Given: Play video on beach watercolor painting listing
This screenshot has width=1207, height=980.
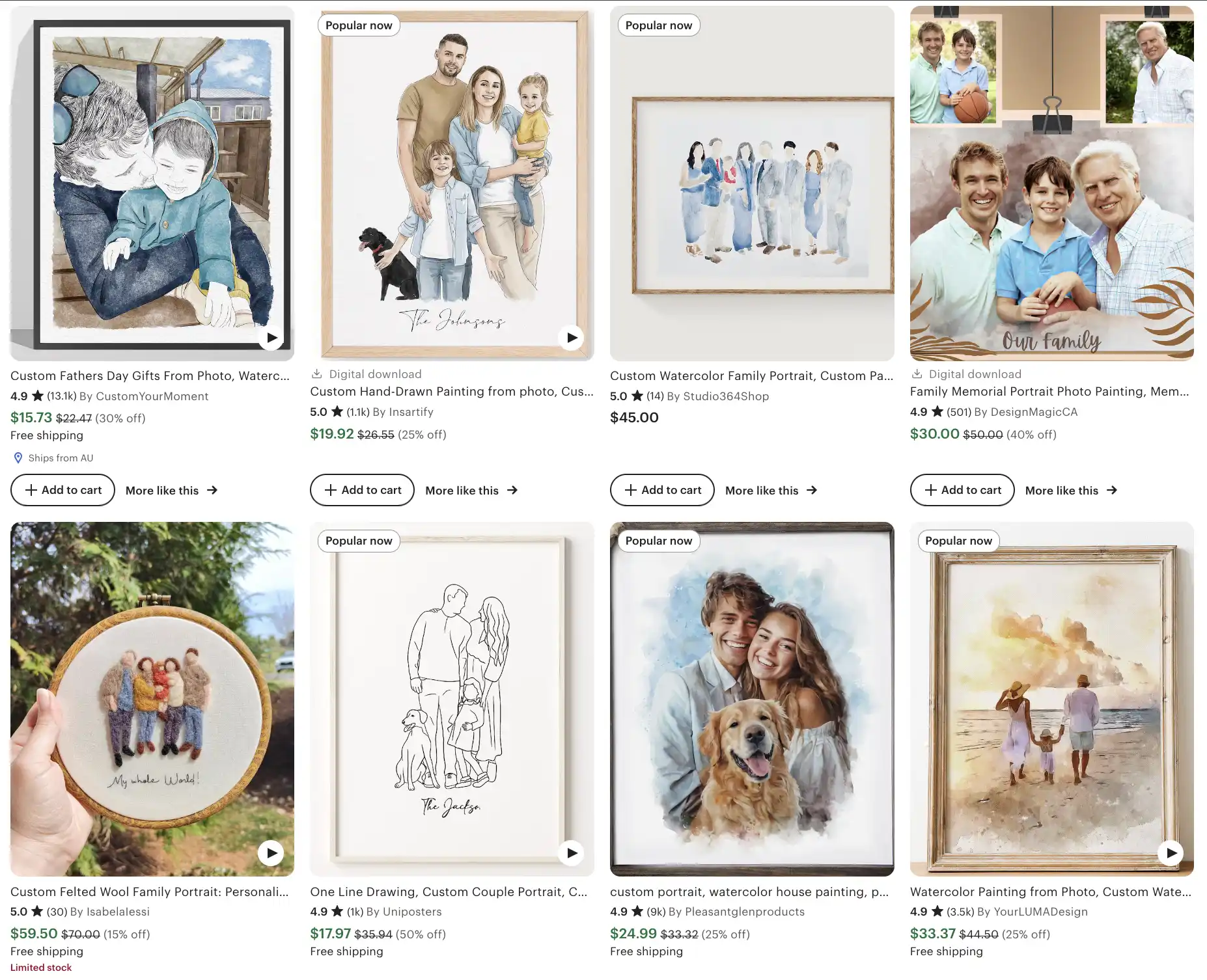Looking at the screenshot, I should pos(1171,853).
